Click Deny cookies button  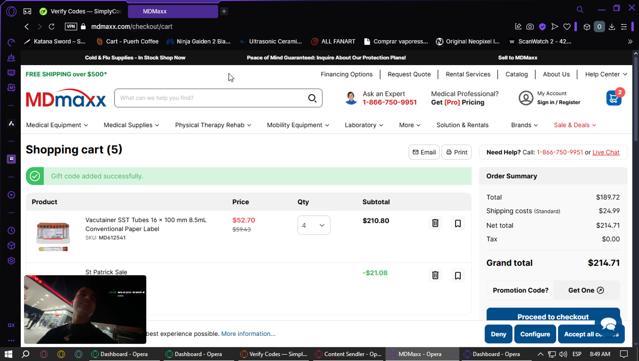click(x=498, y=334)
